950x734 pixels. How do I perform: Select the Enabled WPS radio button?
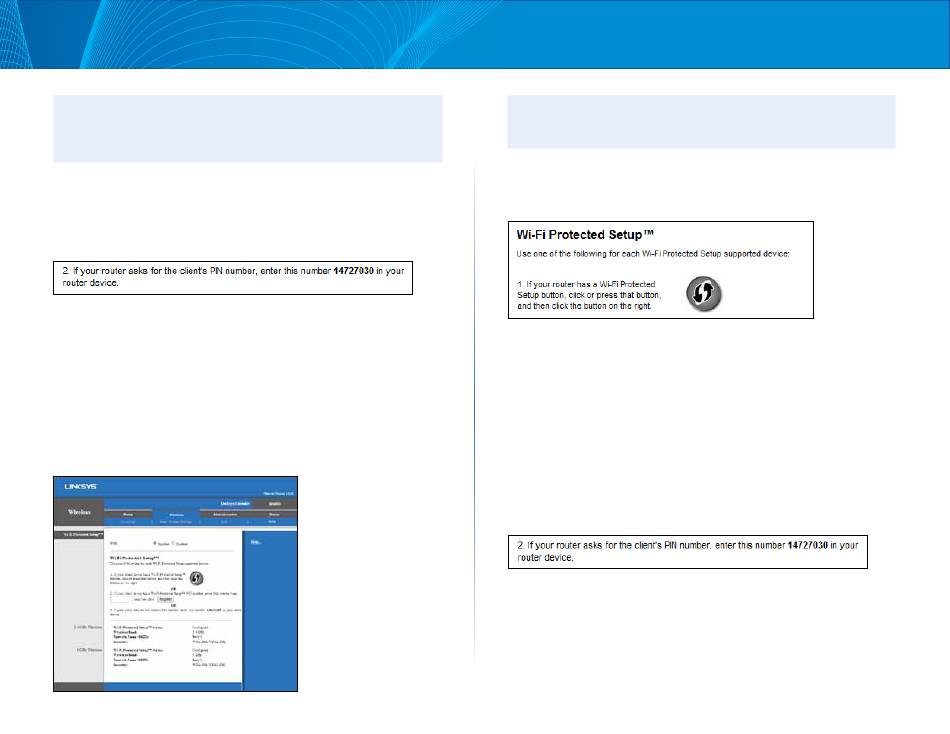click(155, 543)
